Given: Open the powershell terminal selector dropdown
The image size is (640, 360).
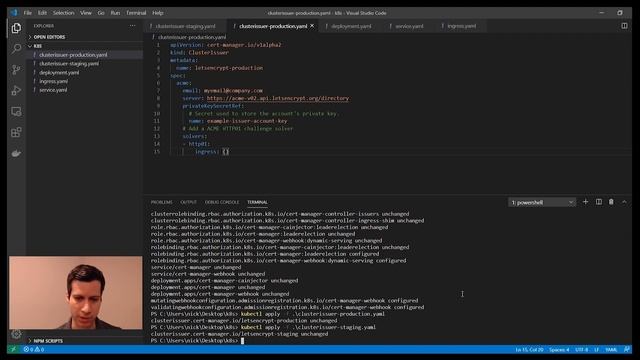Looking at the screenshot, I should (x=542, y=202).
